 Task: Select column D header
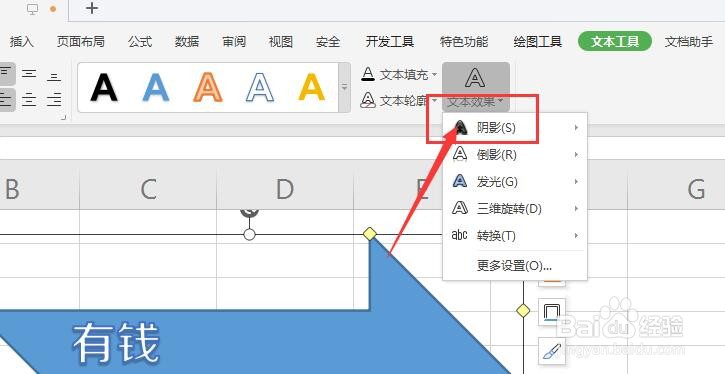click(x=285, y=190)
